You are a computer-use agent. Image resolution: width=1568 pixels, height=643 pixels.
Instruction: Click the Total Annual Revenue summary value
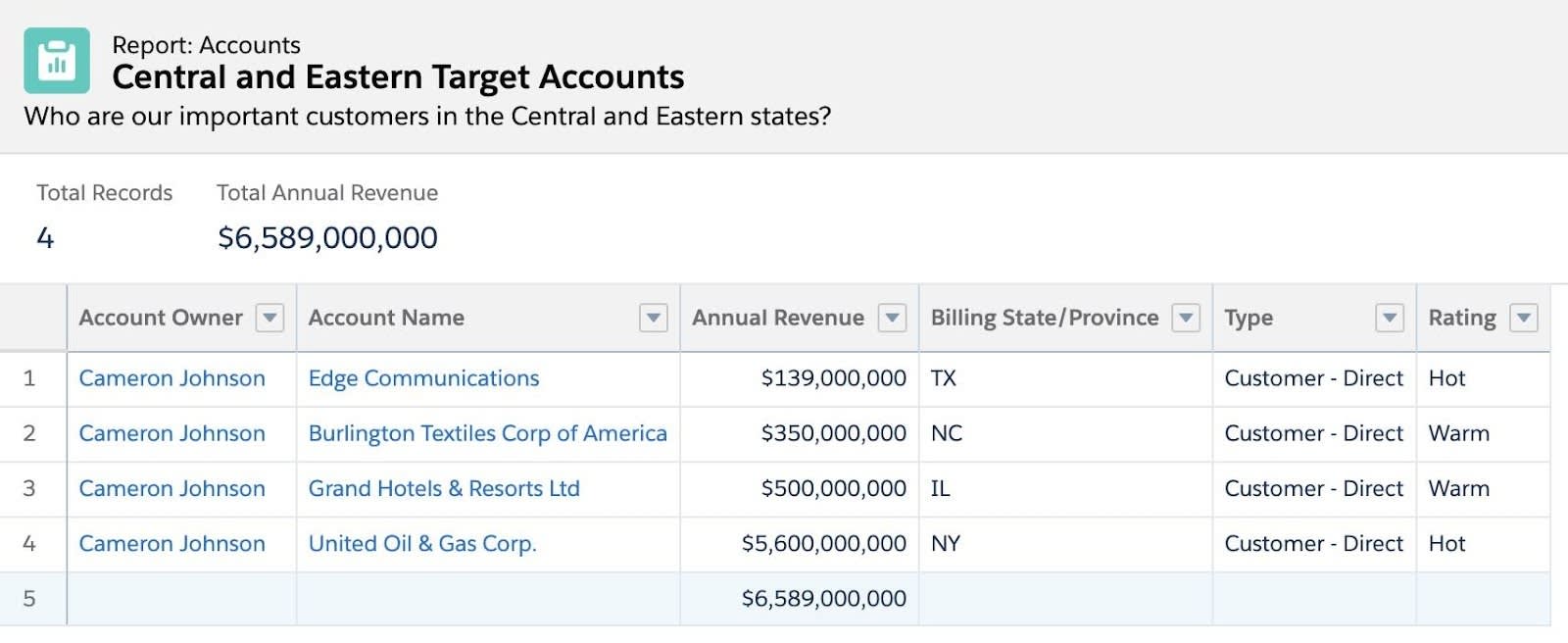pos(327,237)
